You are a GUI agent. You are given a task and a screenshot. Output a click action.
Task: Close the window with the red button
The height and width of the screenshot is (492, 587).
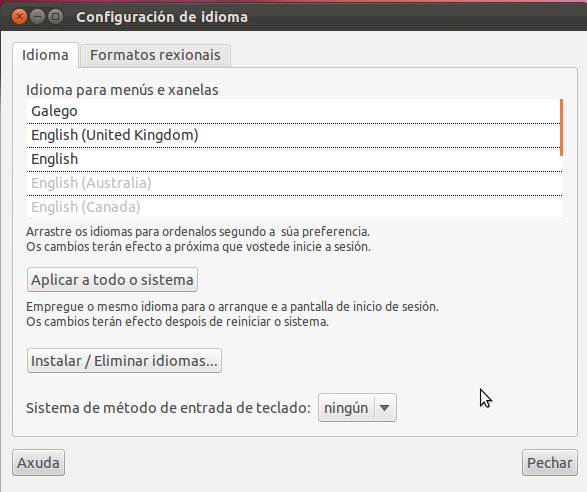[19, 17]
